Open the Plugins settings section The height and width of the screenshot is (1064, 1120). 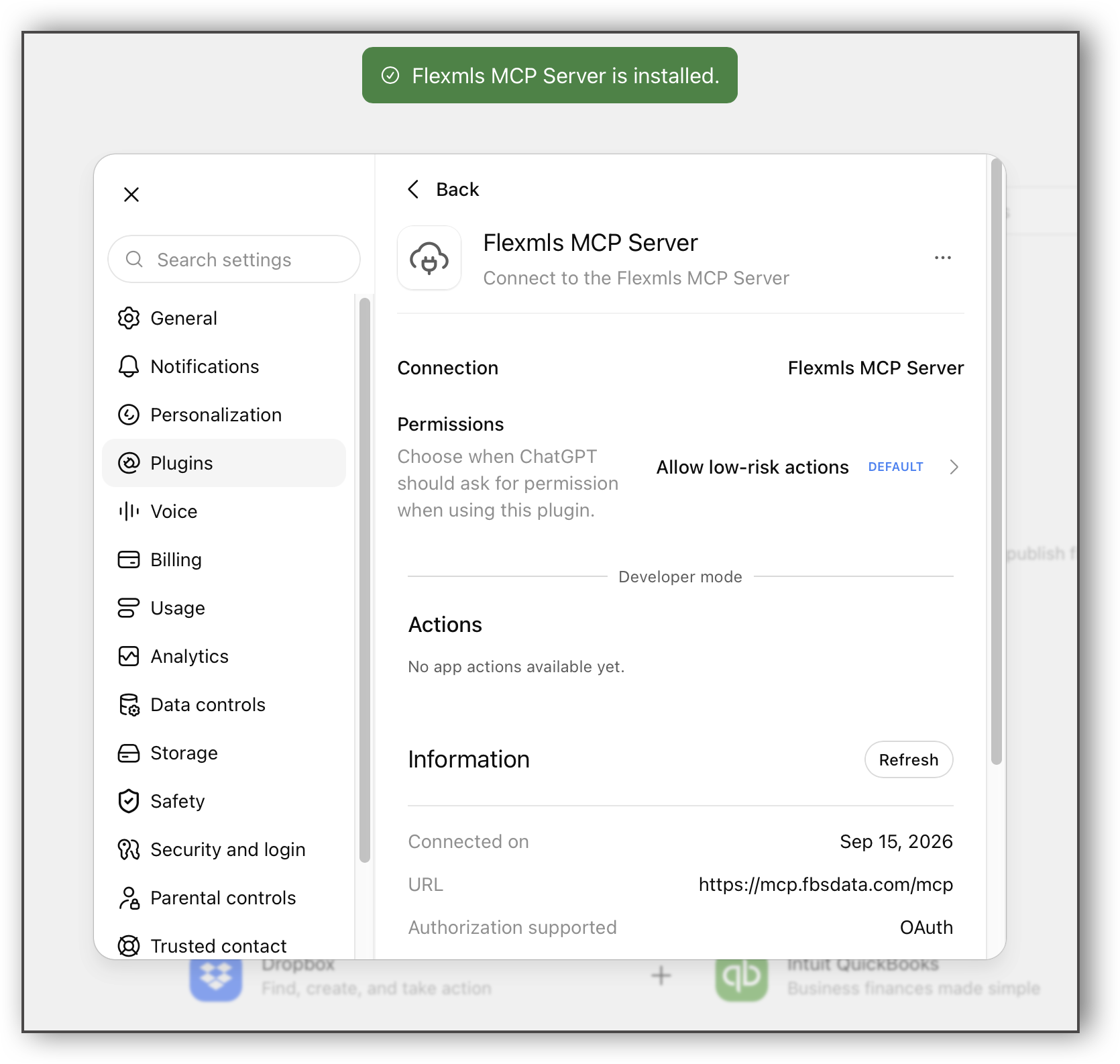click(x=224, y=463)
